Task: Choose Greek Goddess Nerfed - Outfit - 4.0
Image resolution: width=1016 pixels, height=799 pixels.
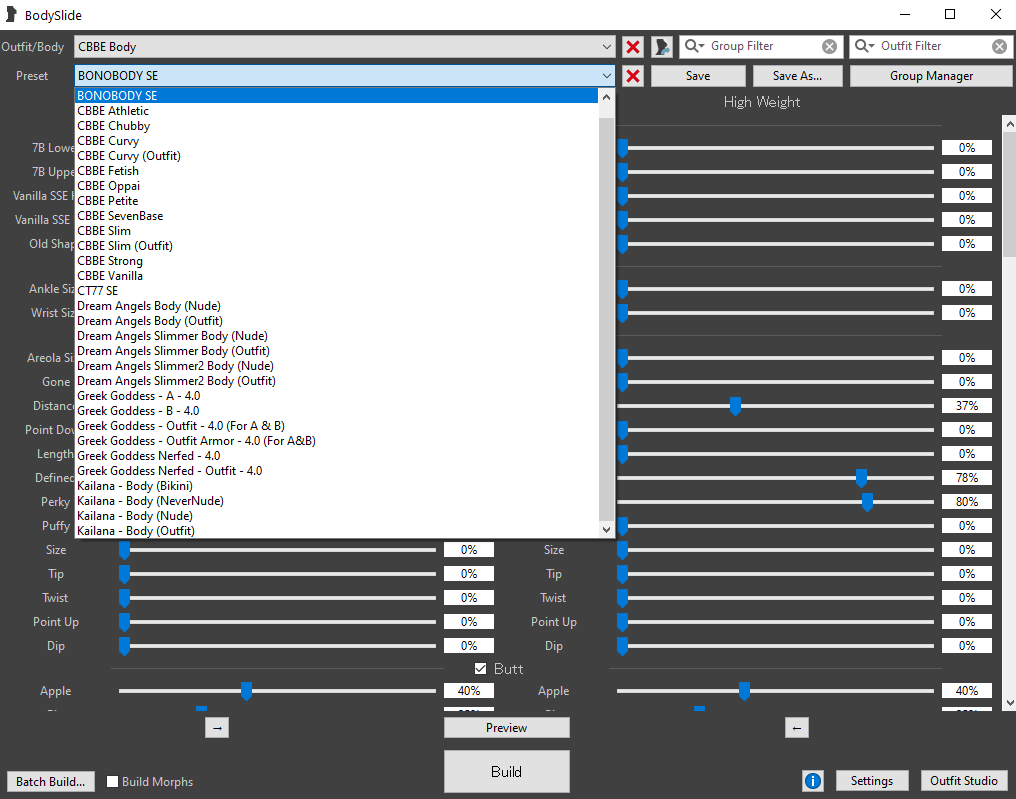Action: [x=336, y=470]
